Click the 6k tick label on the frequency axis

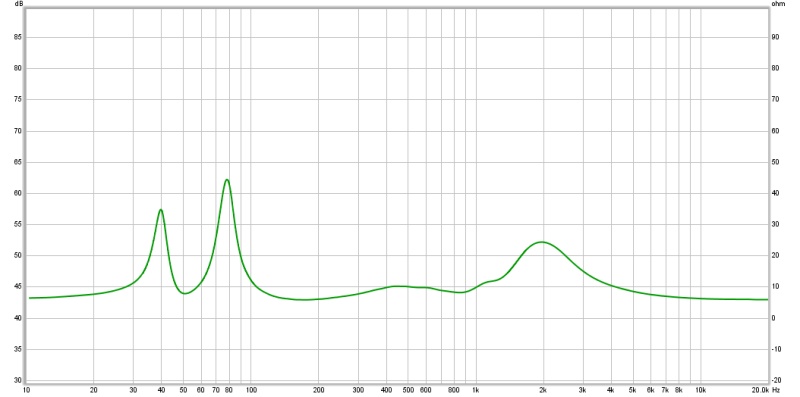[x=651, y=390]
